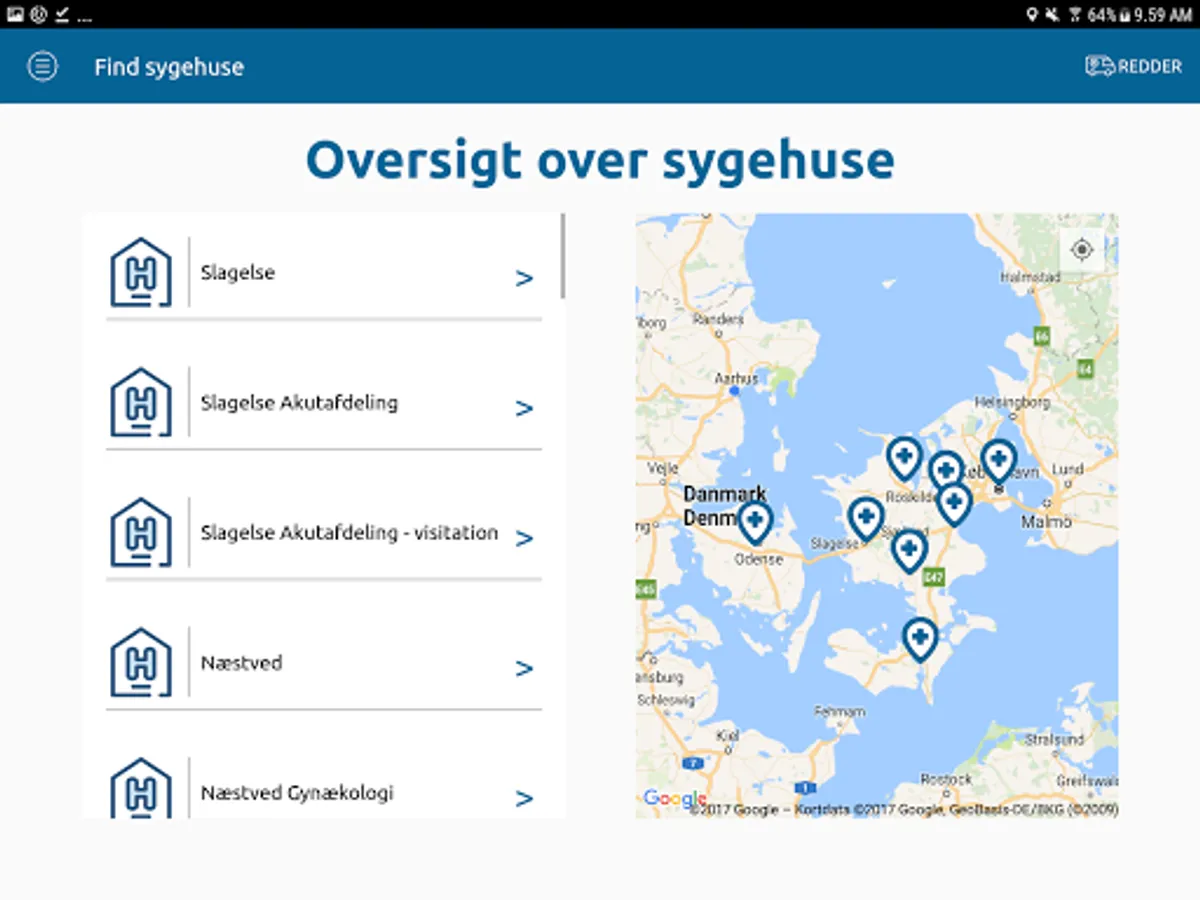Click the Oversigt over sygehuse heading

[x=600, y=160]
